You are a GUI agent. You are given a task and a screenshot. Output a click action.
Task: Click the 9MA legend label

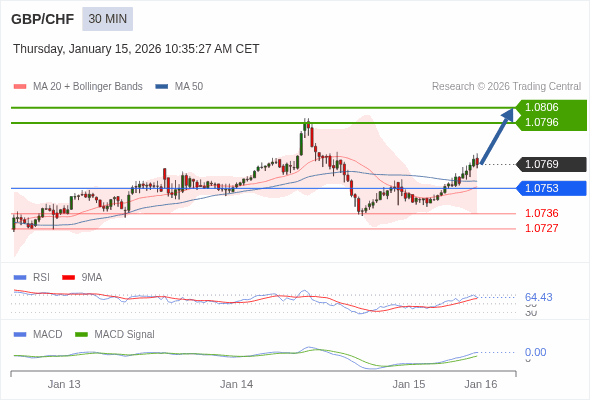(92, 277)
